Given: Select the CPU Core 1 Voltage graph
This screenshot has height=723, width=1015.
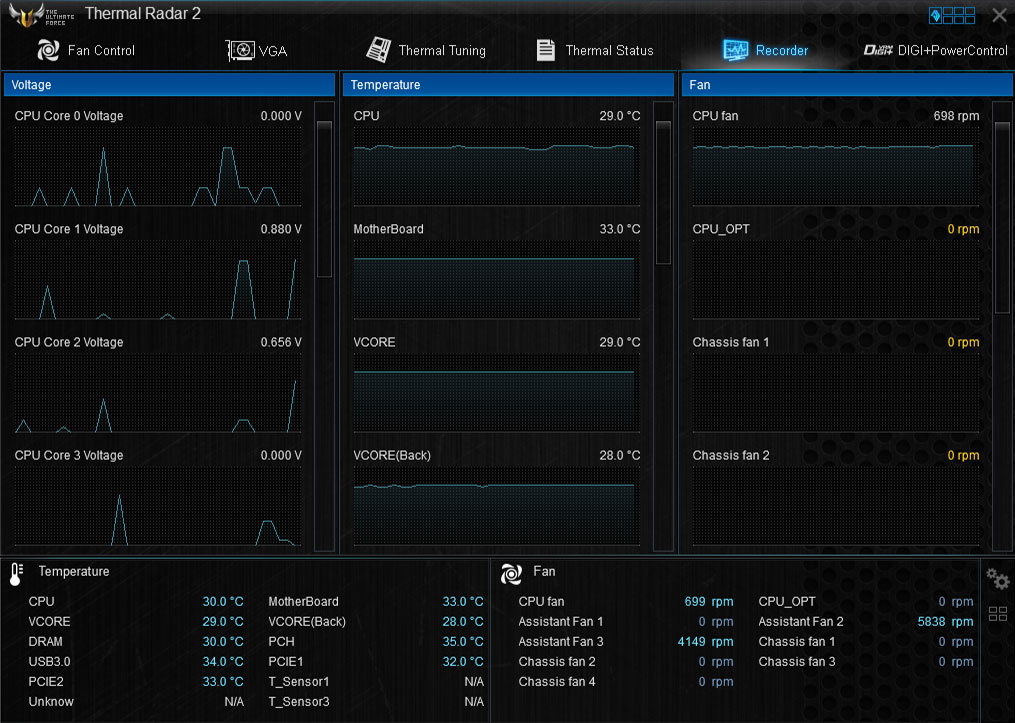Looking at the screenshot, I should click(158, 280).
